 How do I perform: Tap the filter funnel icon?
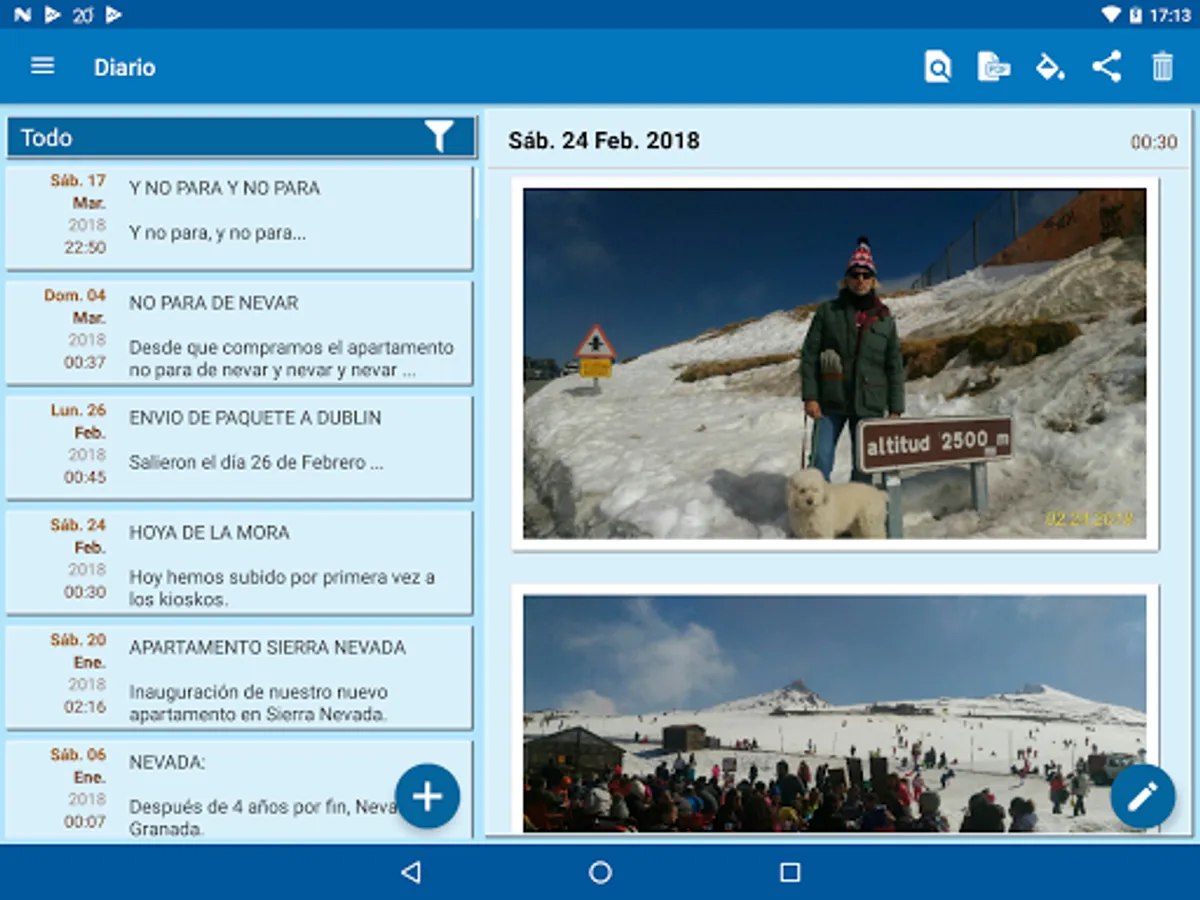[x=439, y=137]
